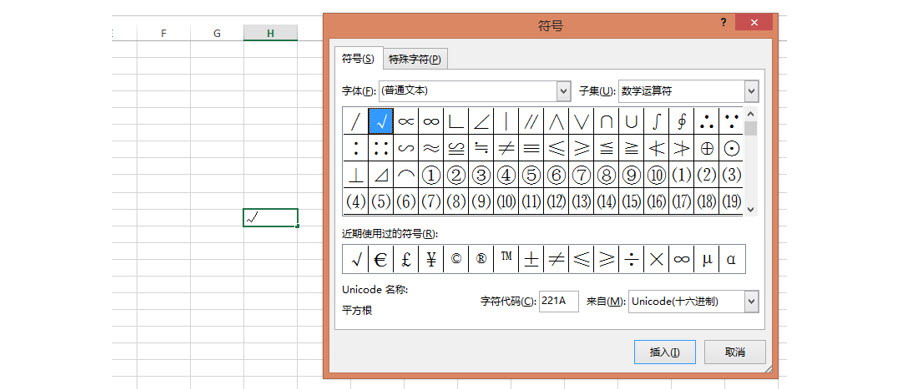This screenshot has height=389, width=900.
Task: Select column F header in the spreadsheet
Action: [164, 33]
